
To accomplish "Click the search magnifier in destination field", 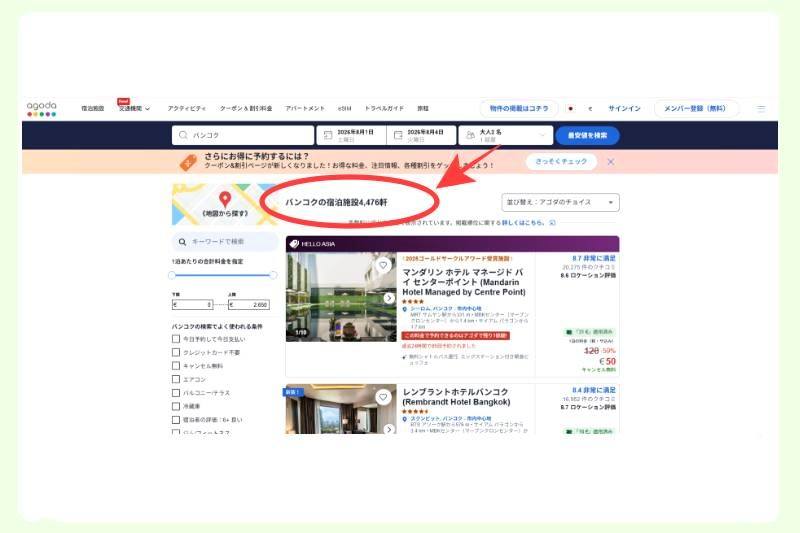I will coord(183,135).
